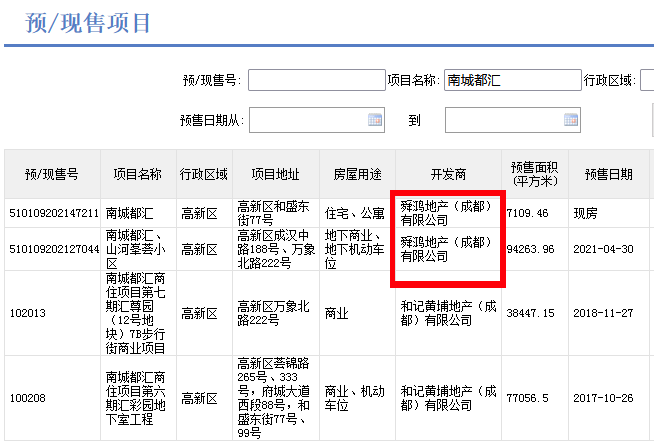Click address 高新区万象北路222号

pos(273,313)
